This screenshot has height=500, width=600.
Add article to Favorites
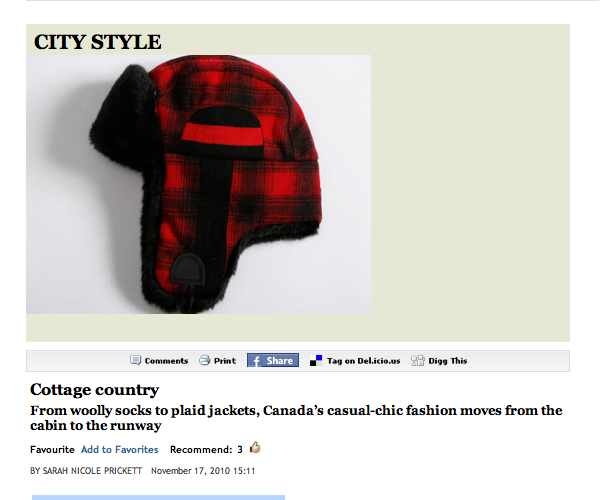tap(120, 450)
